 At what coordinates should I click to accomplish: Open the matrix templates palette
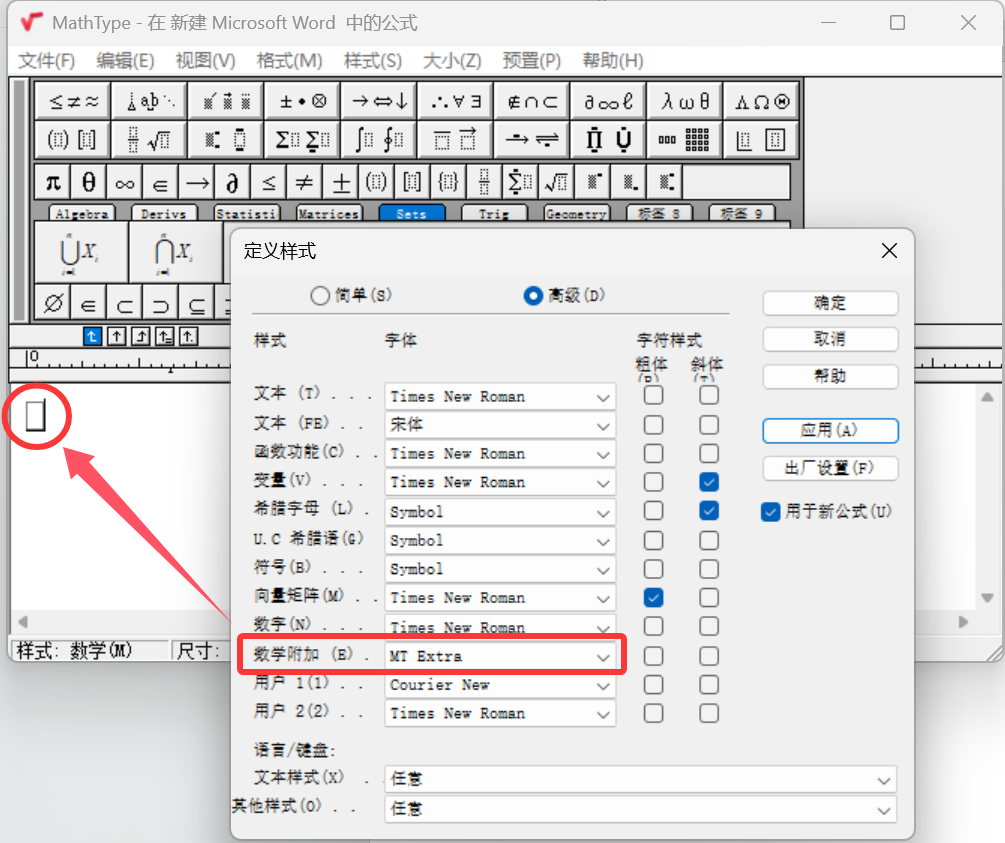point(685,139)
